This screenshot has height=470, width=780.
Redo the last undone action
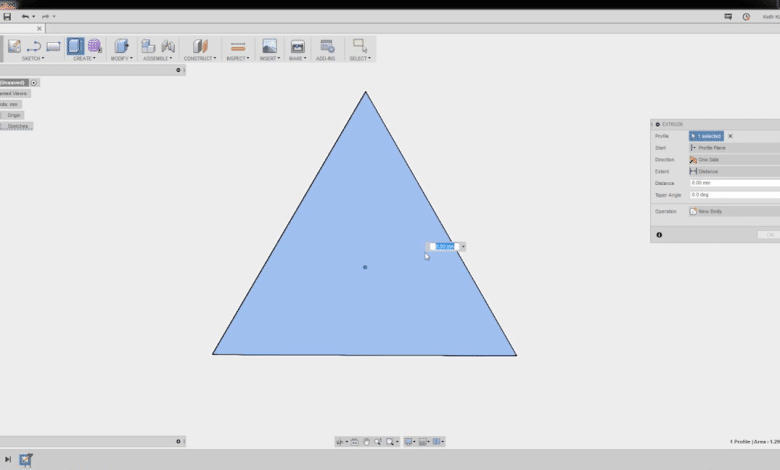click(45, 16)
